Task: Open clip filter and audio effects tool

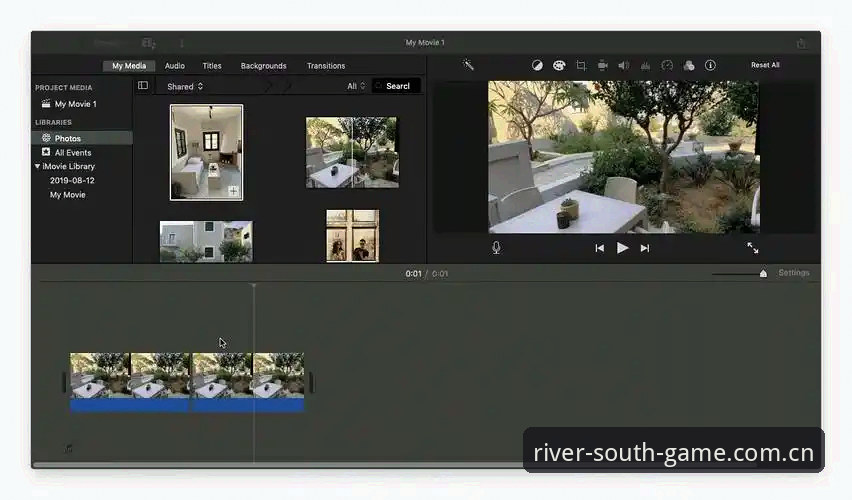Action: 688,65
